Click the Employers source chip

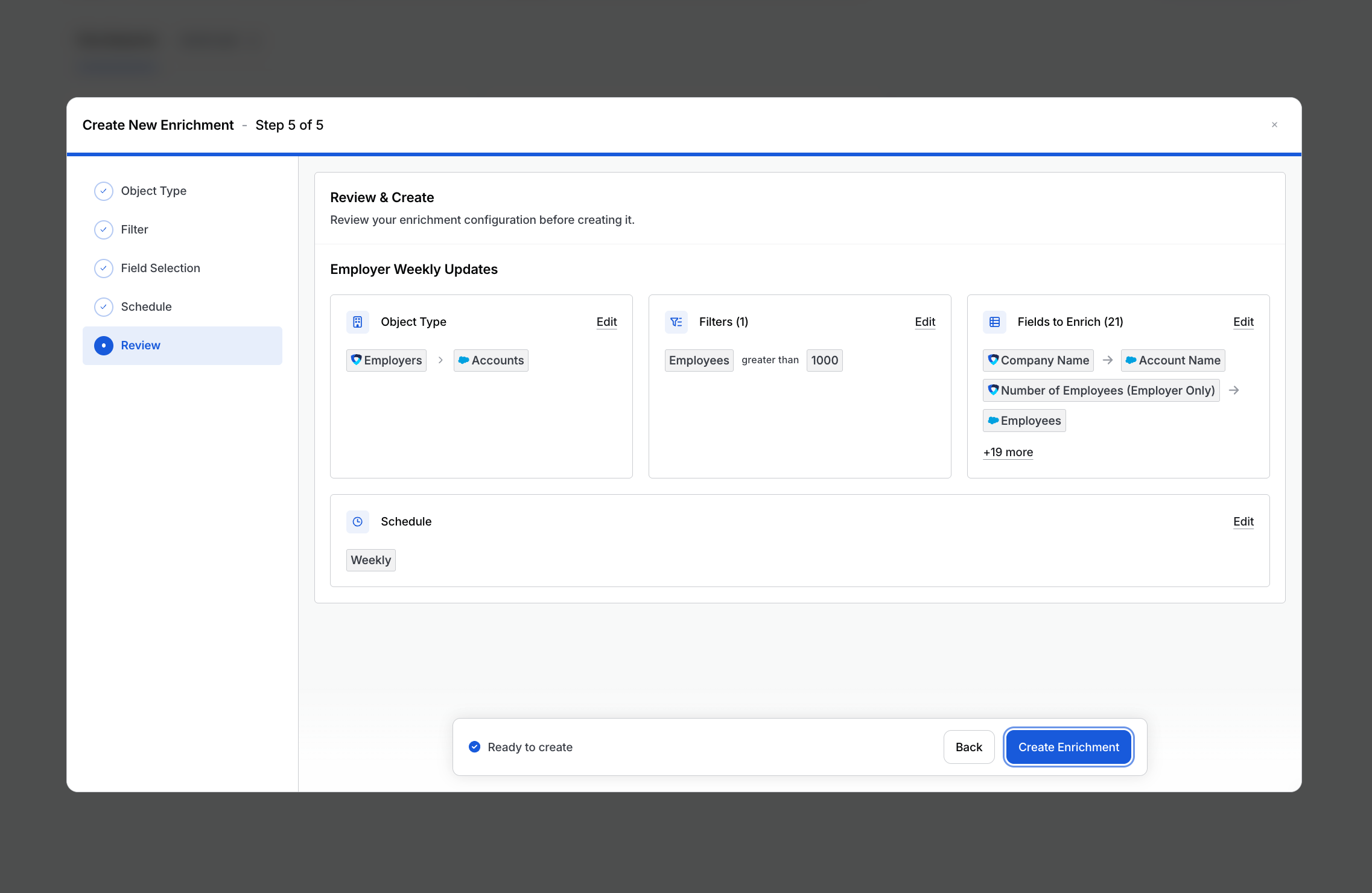386,361
